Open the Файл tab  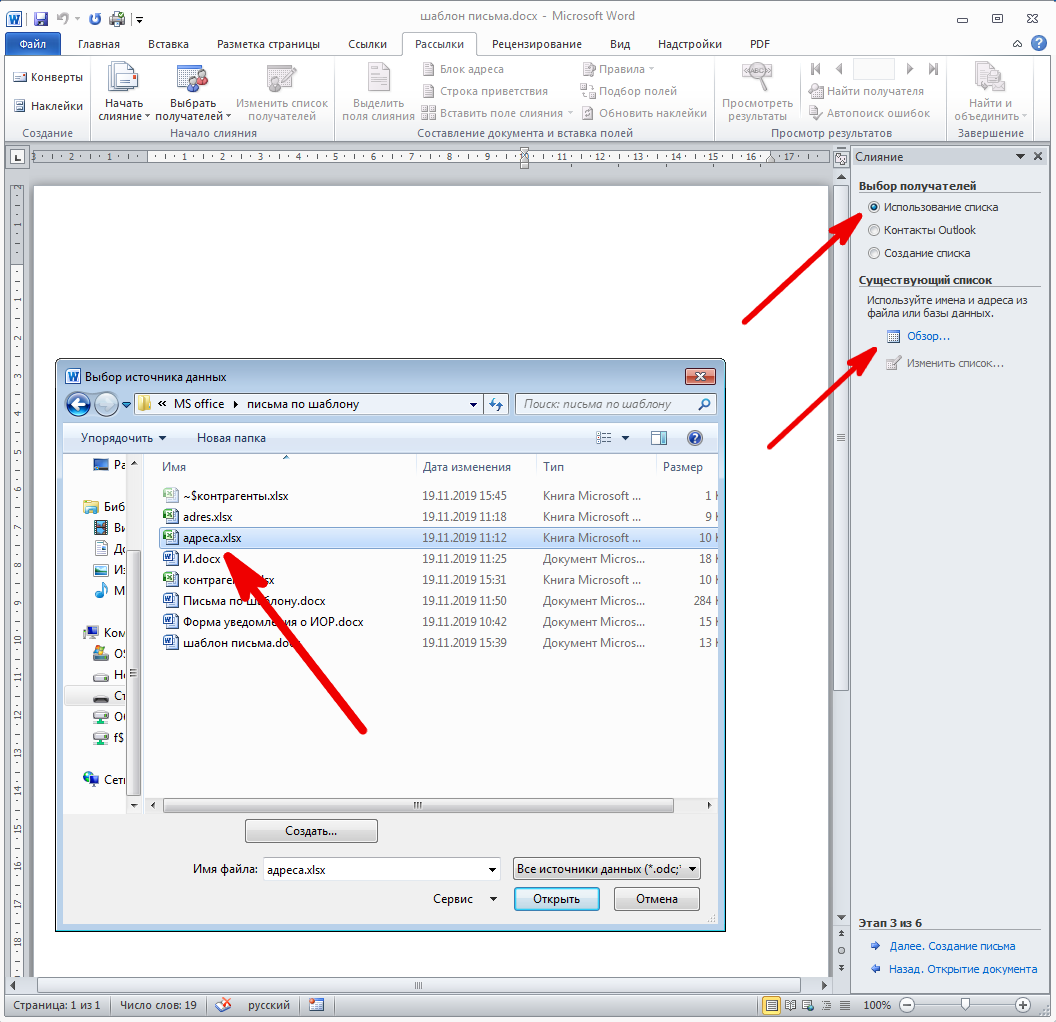tap(33, 44)
